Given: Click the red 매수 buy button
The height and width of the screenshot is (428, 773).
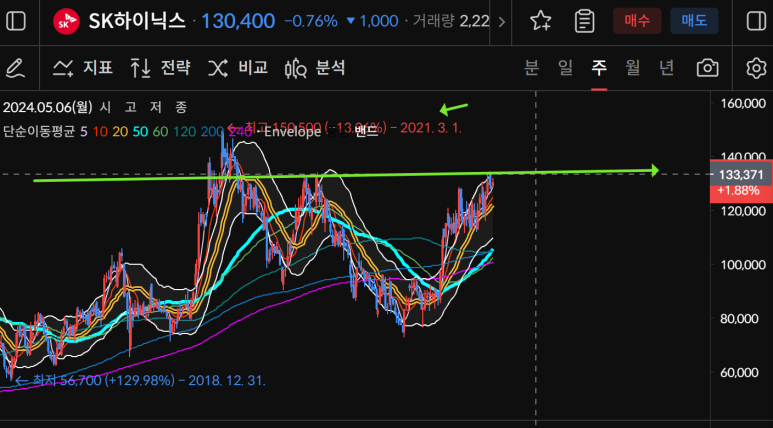Looking at the screenshot, I should tap(637, 21).
